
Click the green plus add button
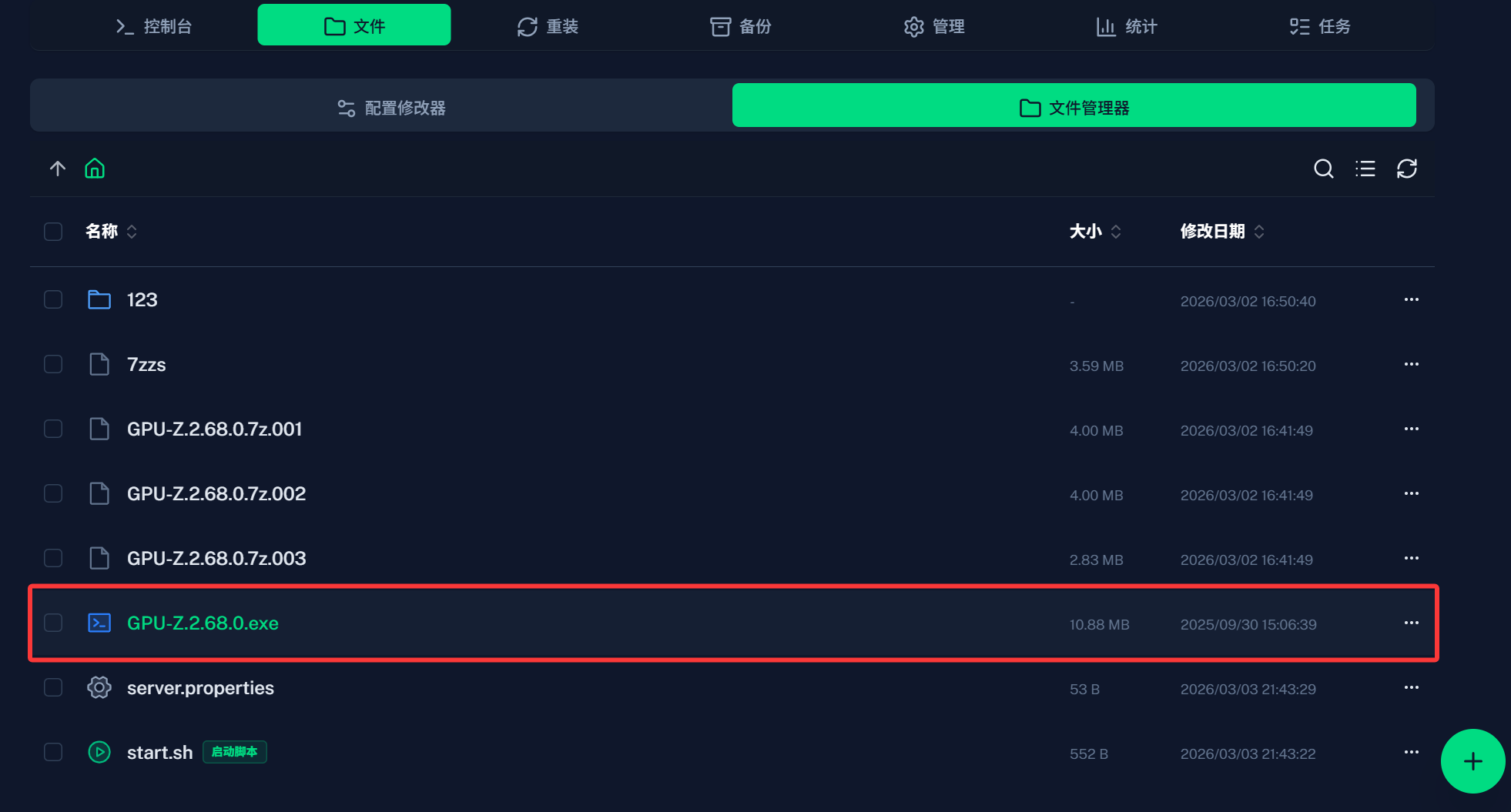click(x=1472, y=761)
